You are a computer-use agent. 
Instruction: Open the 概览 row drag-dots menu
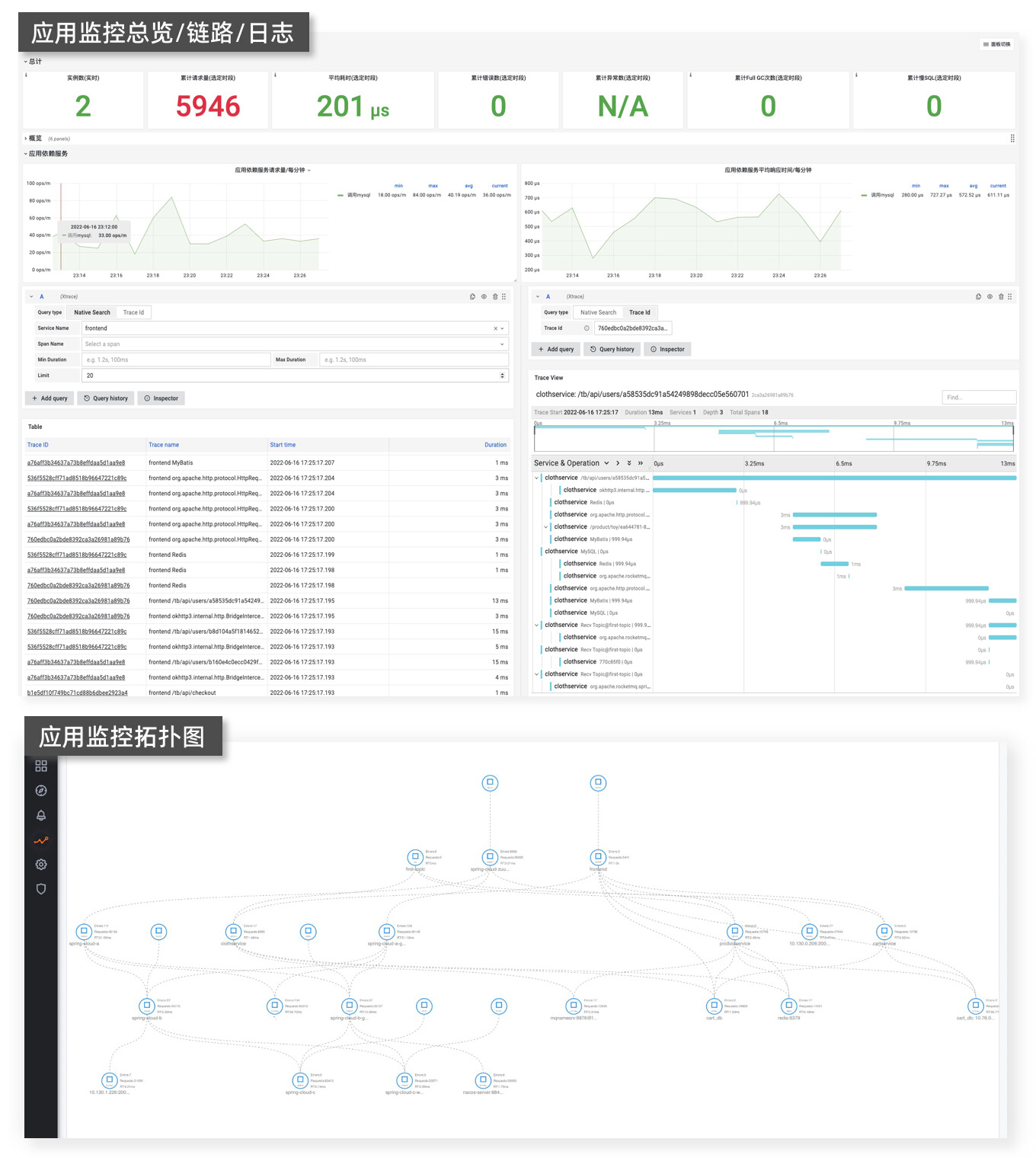pos(1012,139)
